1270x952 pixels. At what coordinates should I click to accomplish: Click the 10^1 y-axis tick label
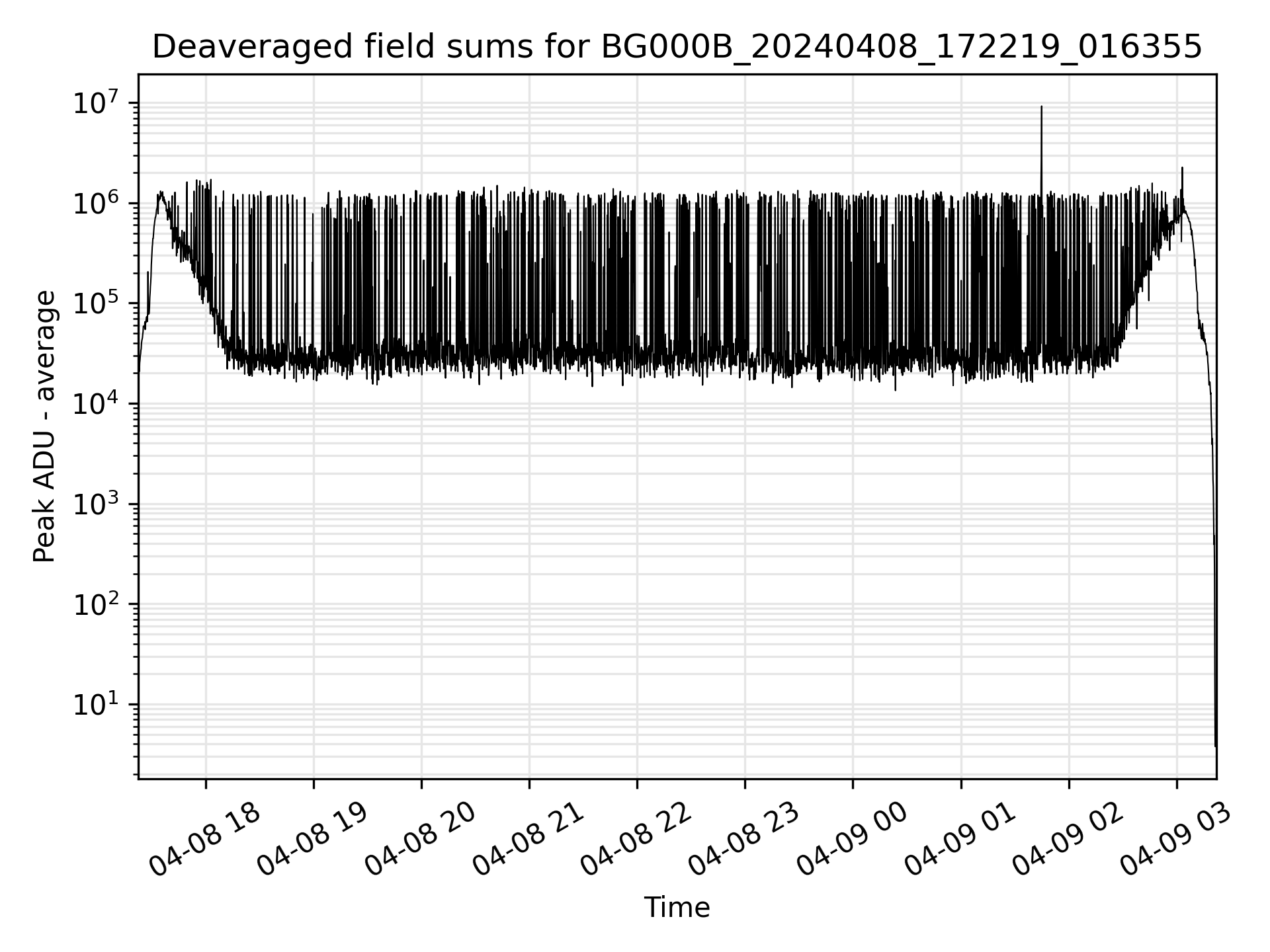click(97, 704)
